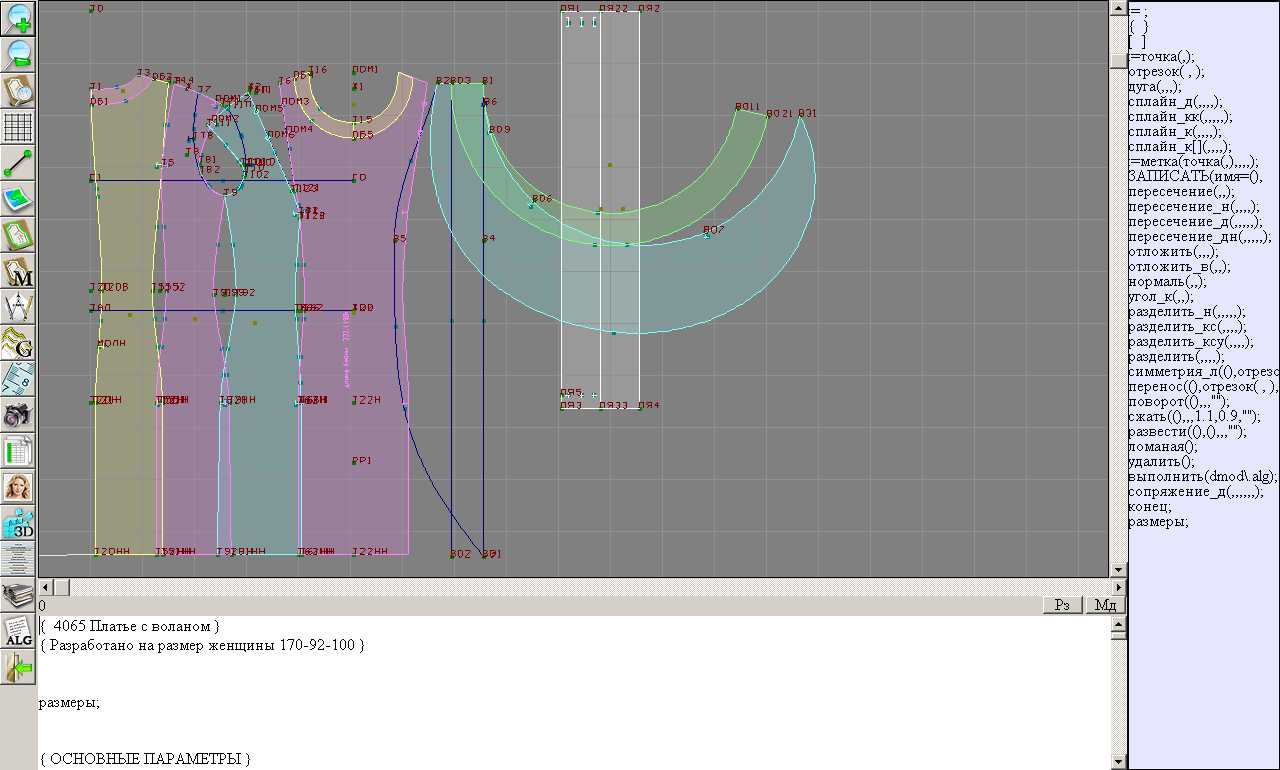The width and height of the screenshot is (1280, 770).
Task: Click the zoom in magnifier icon
Action: point(19,18)
